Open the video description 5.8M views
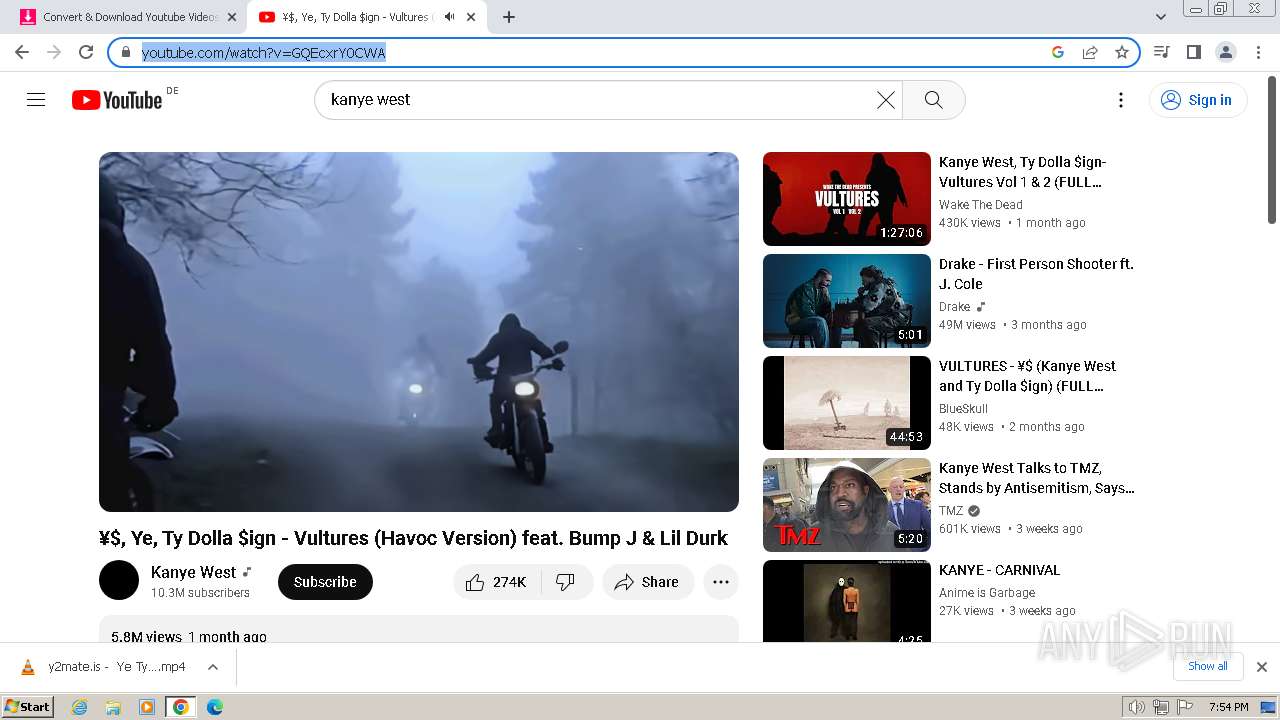Viewport: 1280px width, 720px height. (x=419, y=629)
